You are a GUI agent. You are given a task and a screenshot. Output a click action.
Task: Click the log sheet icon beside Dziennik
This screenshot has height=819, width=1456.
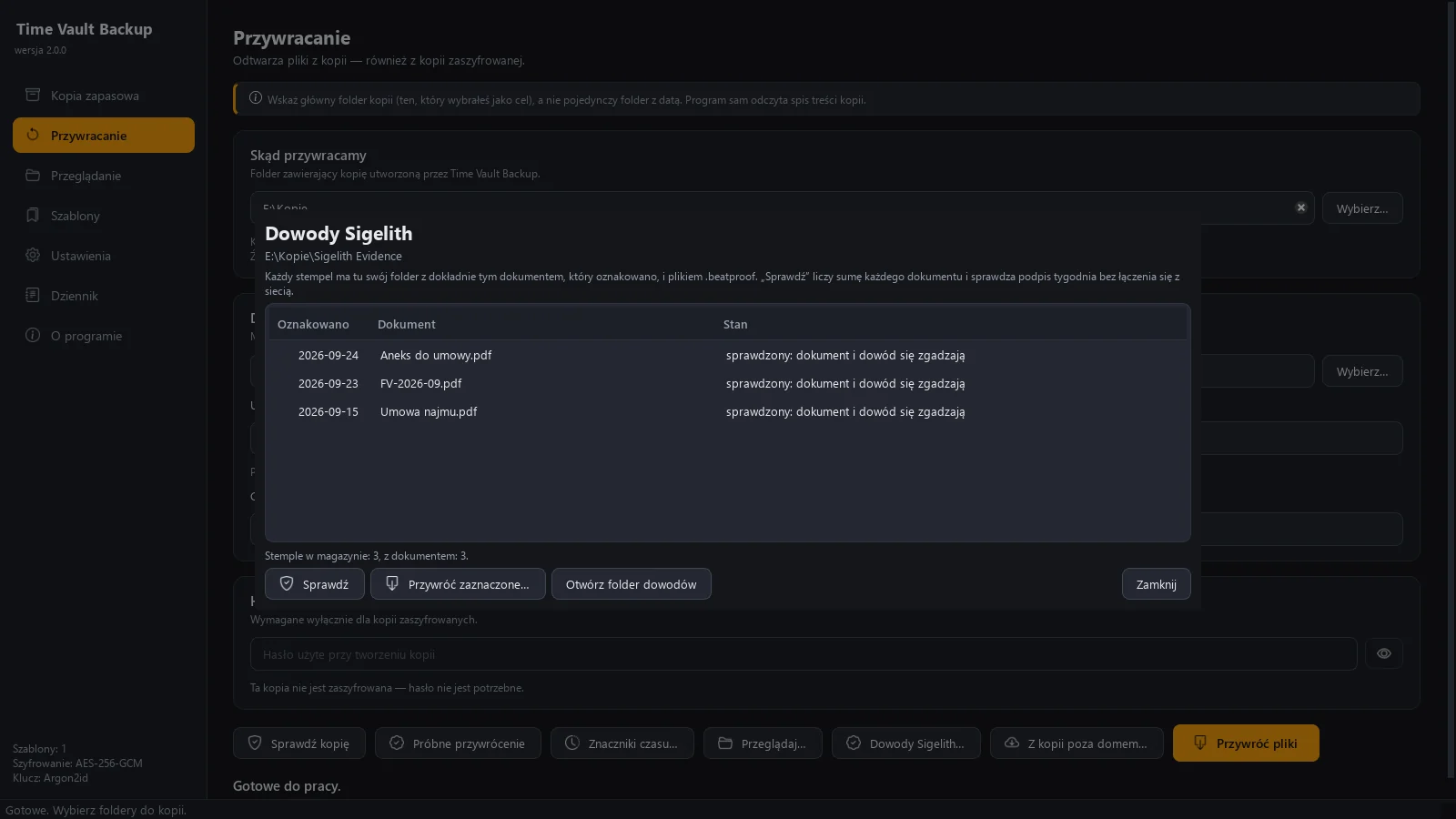point(33,295)
